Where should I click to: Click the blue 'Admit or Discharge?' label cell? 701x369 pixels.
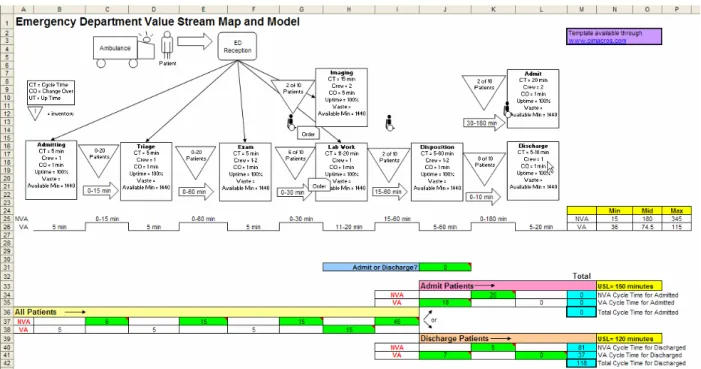(x=371, y=267)
